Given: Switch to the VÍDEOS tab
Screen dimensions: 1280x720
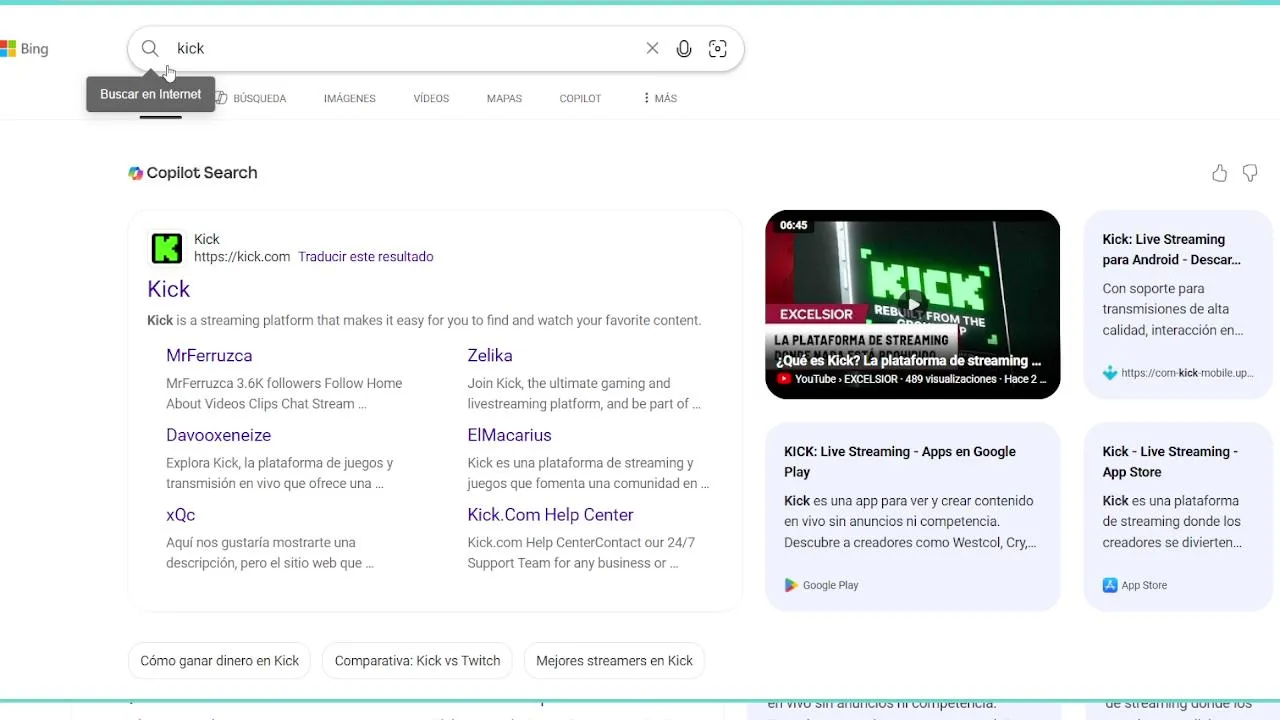Looking at the screenshot, I should [431, 98].
